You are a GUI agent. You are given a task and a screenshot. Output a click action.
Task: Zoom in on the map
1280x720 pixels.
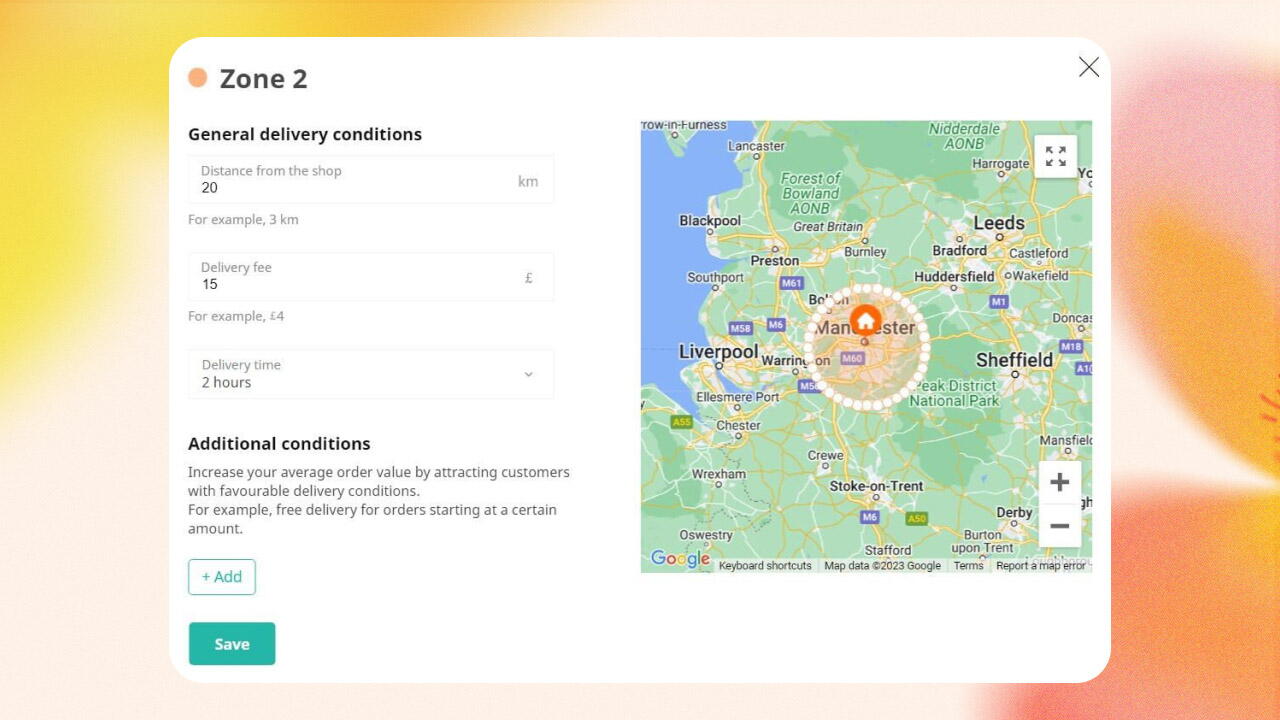click(x=1060, y=483)
